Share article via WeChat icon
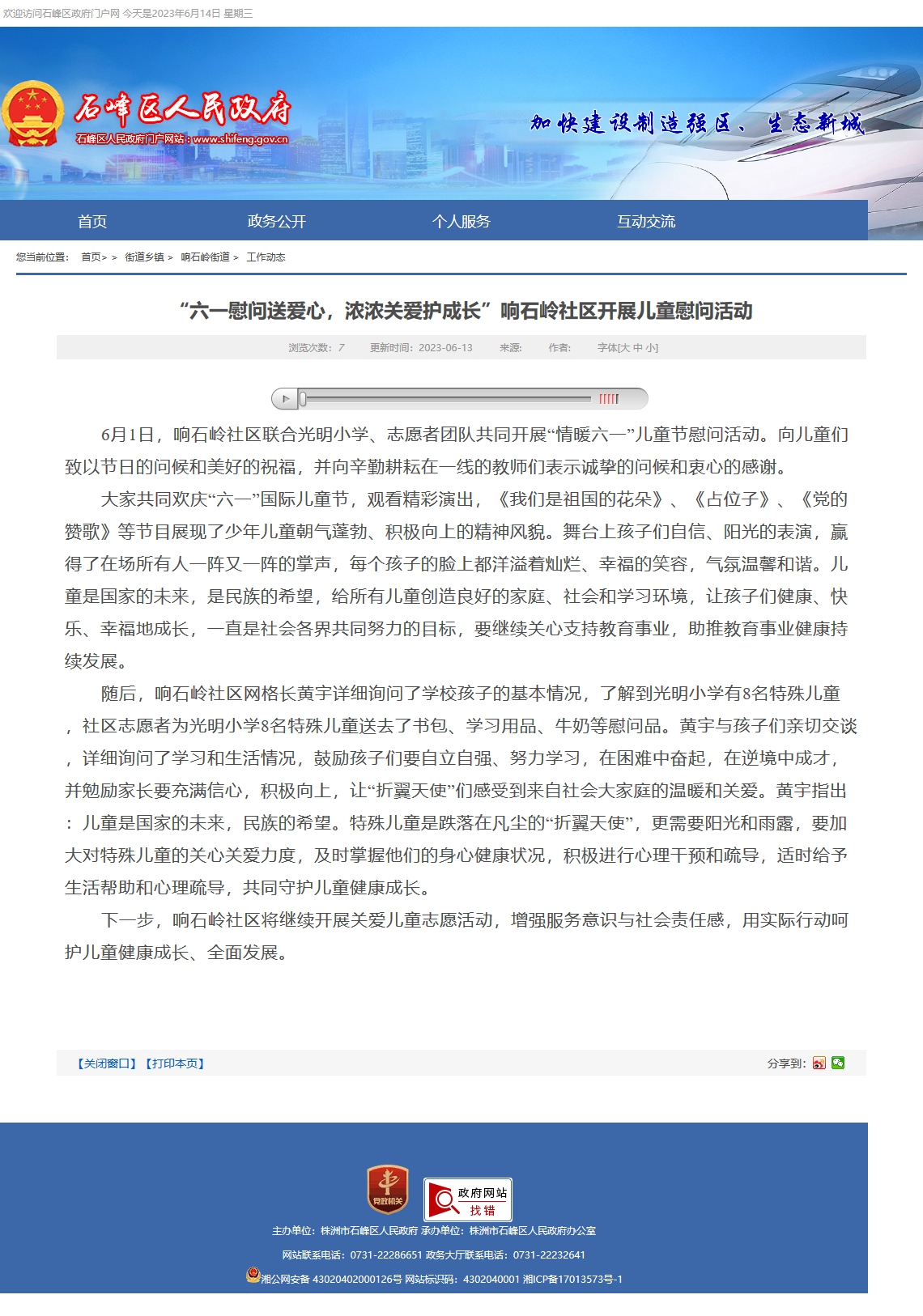The height and width of the screenshot is (1316, 923). click(x=838, y=1063)
